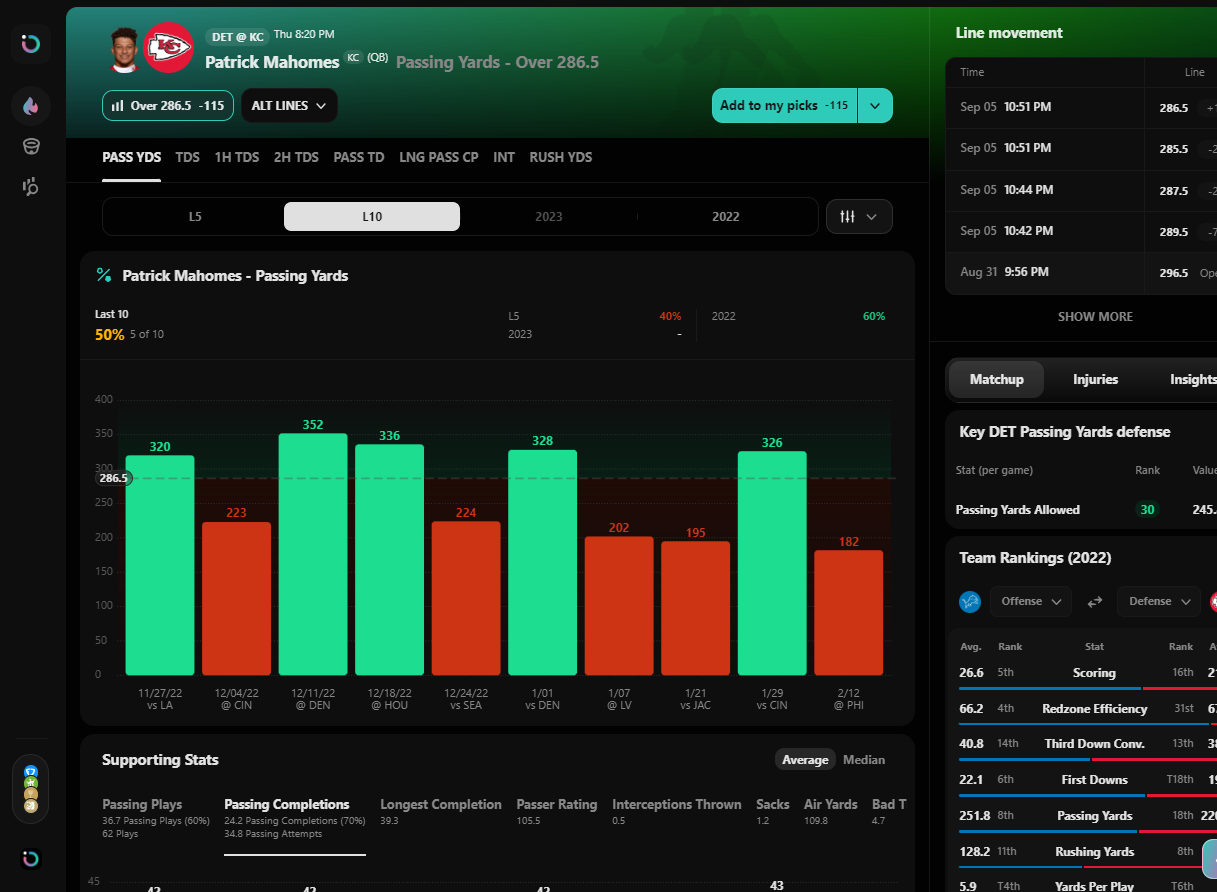Select the Passing Plays supporting stat
Viewport: 1217px width, 892px height.
[156, 818]
